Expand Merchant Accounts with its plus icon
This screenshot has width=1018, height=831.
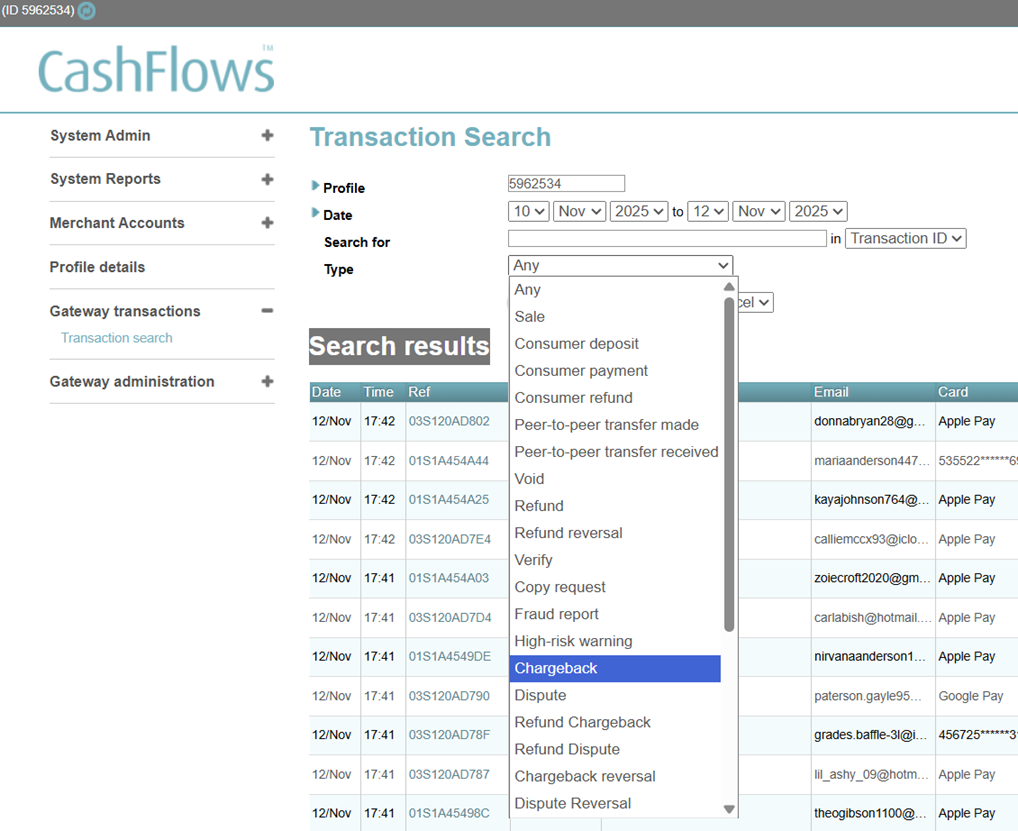267,223
